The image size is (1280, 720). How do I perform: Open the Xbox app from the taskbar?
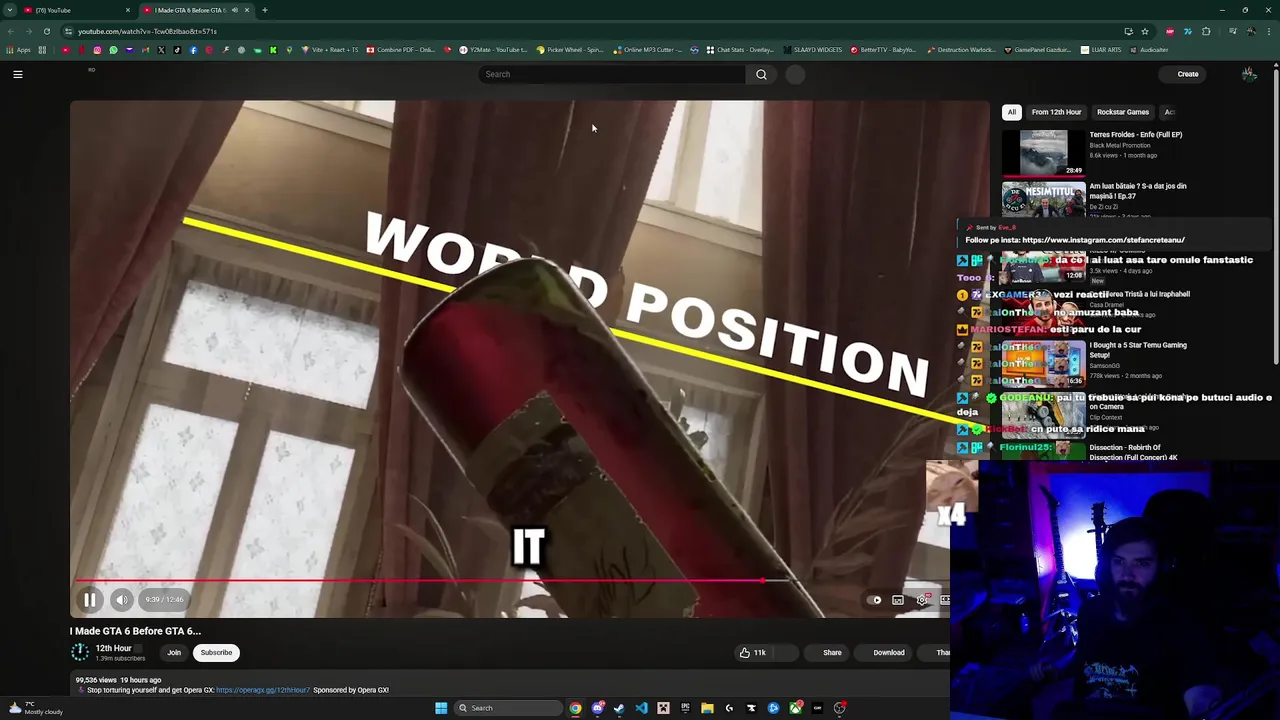click(795, 708)
